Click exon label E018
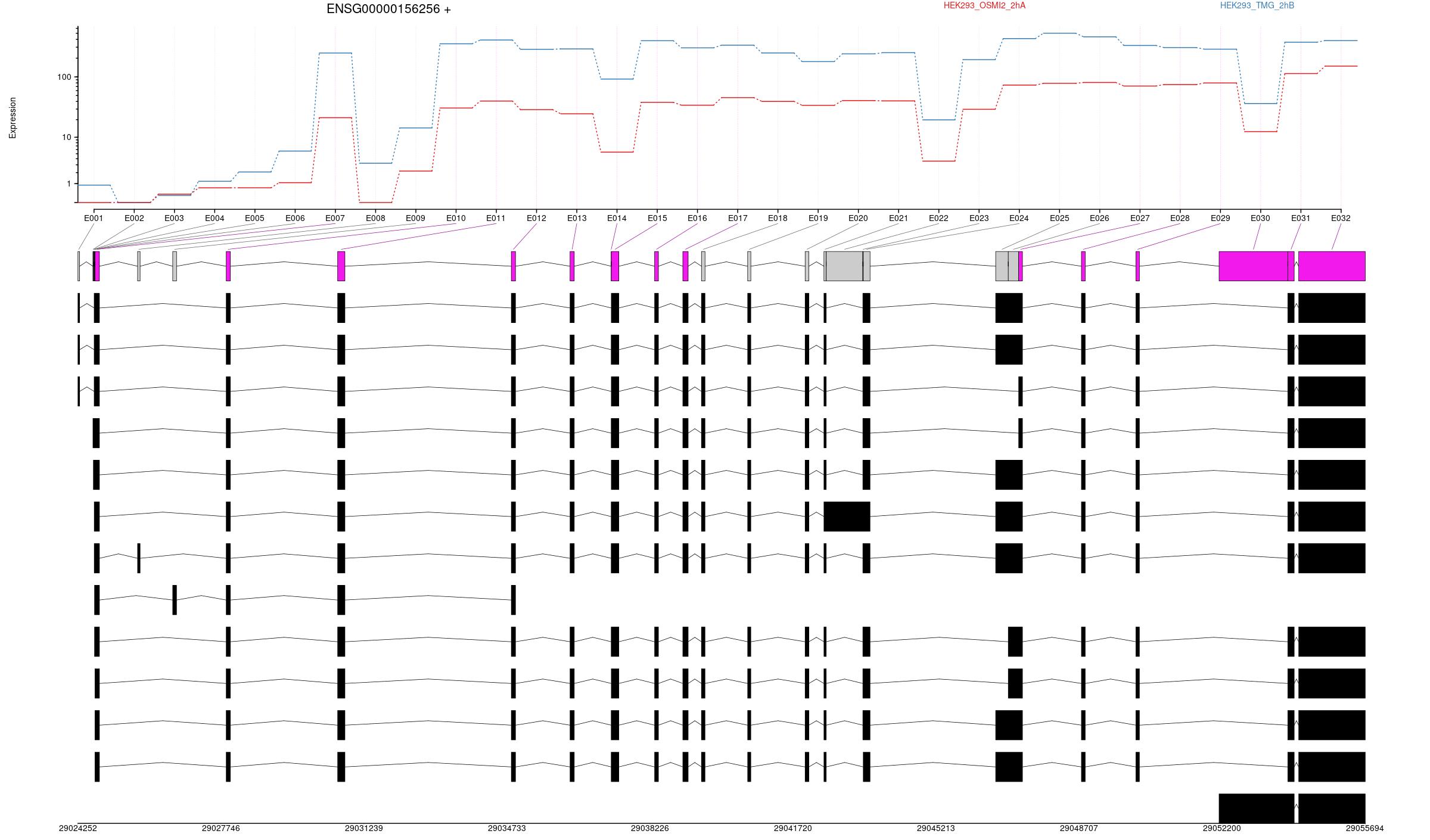 click(778, 218)
